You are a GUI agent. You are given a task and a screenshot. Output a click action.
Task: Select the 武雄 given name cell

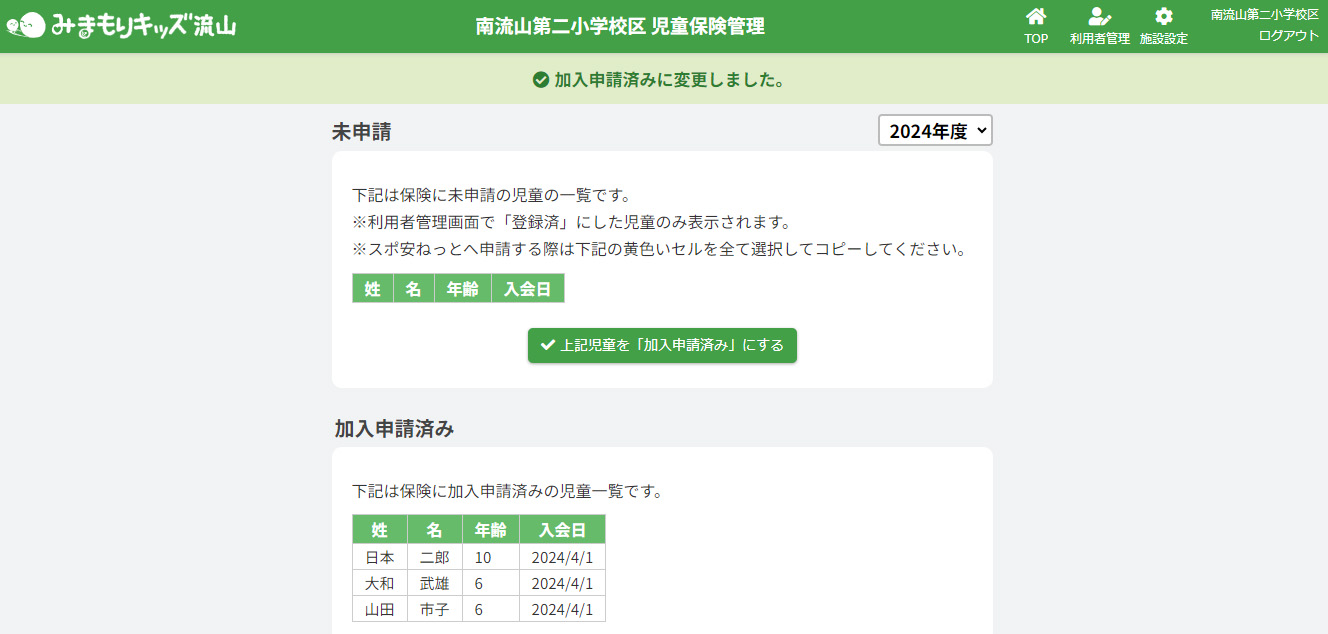point(434,583)
